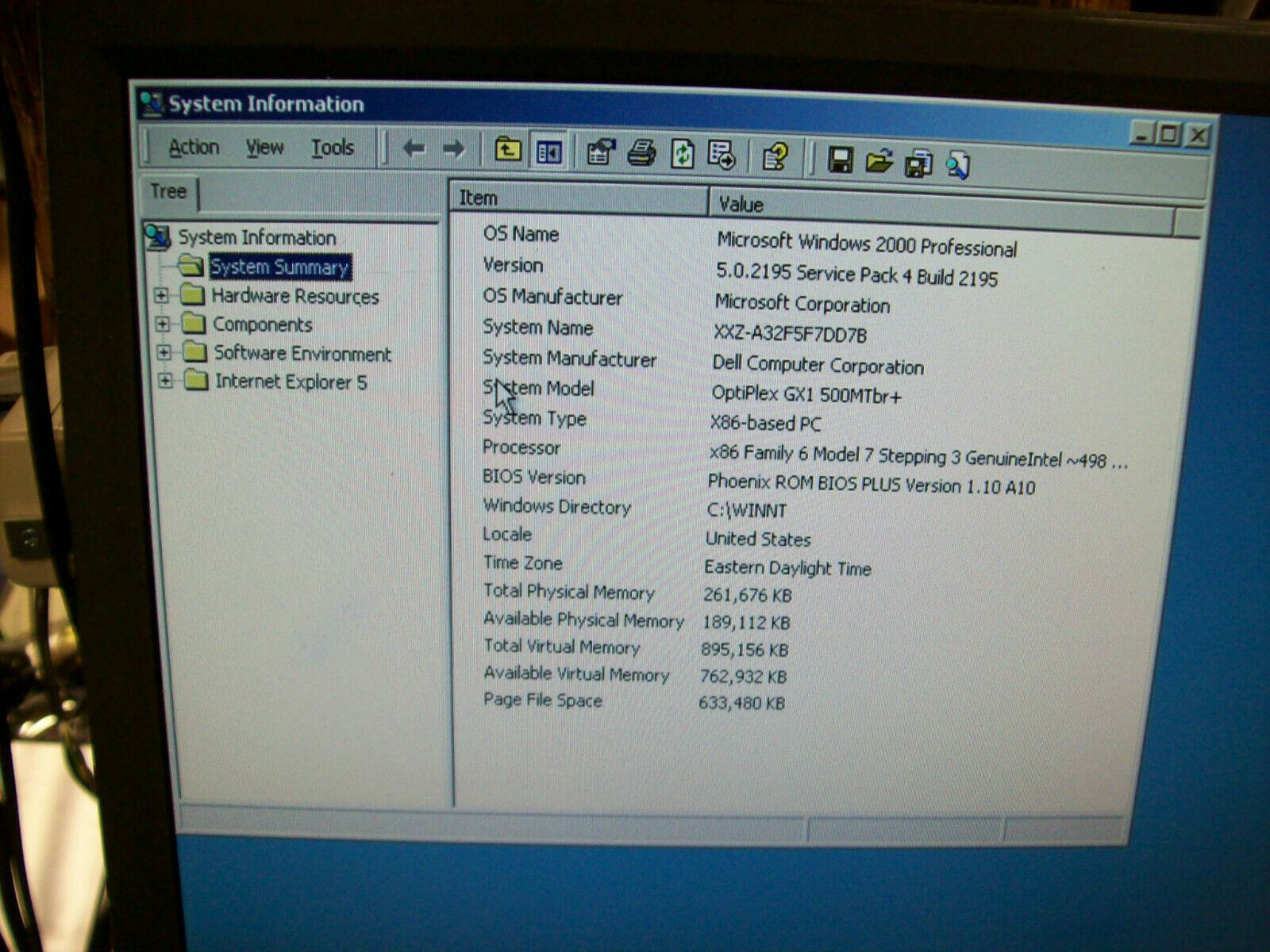
Task: Click the BIOS Version item
Action: [533, 477]
